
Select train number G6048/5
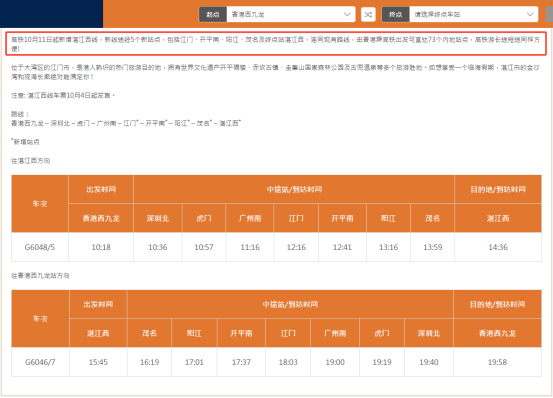click(40, 247)
